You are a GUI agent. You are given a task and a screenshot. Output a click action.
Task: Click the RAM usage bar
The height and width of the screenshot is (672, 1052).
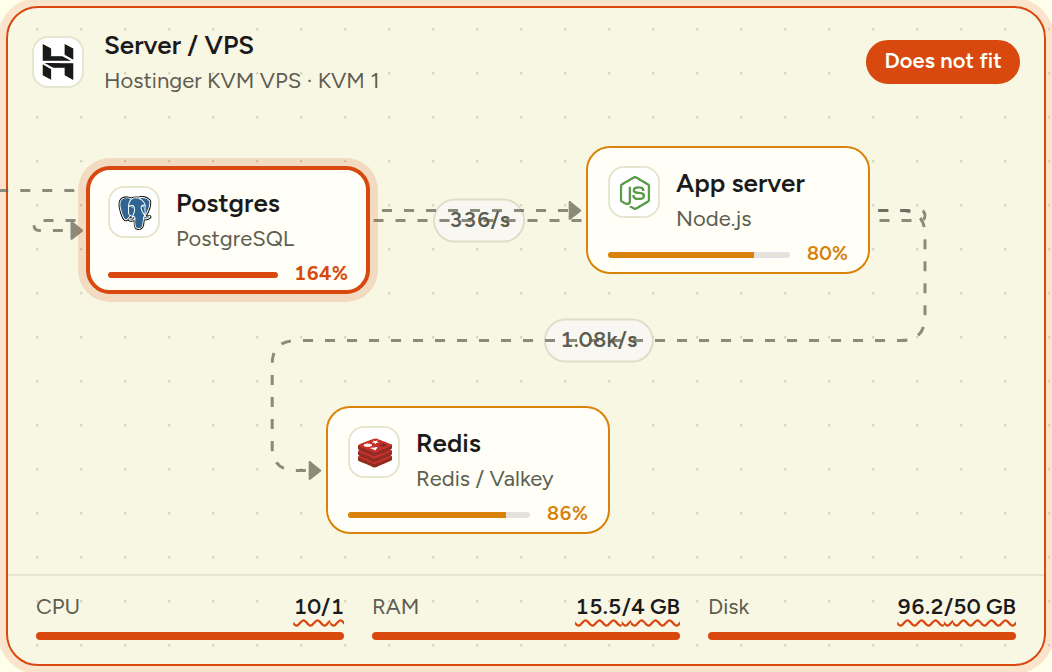point(526,636)
